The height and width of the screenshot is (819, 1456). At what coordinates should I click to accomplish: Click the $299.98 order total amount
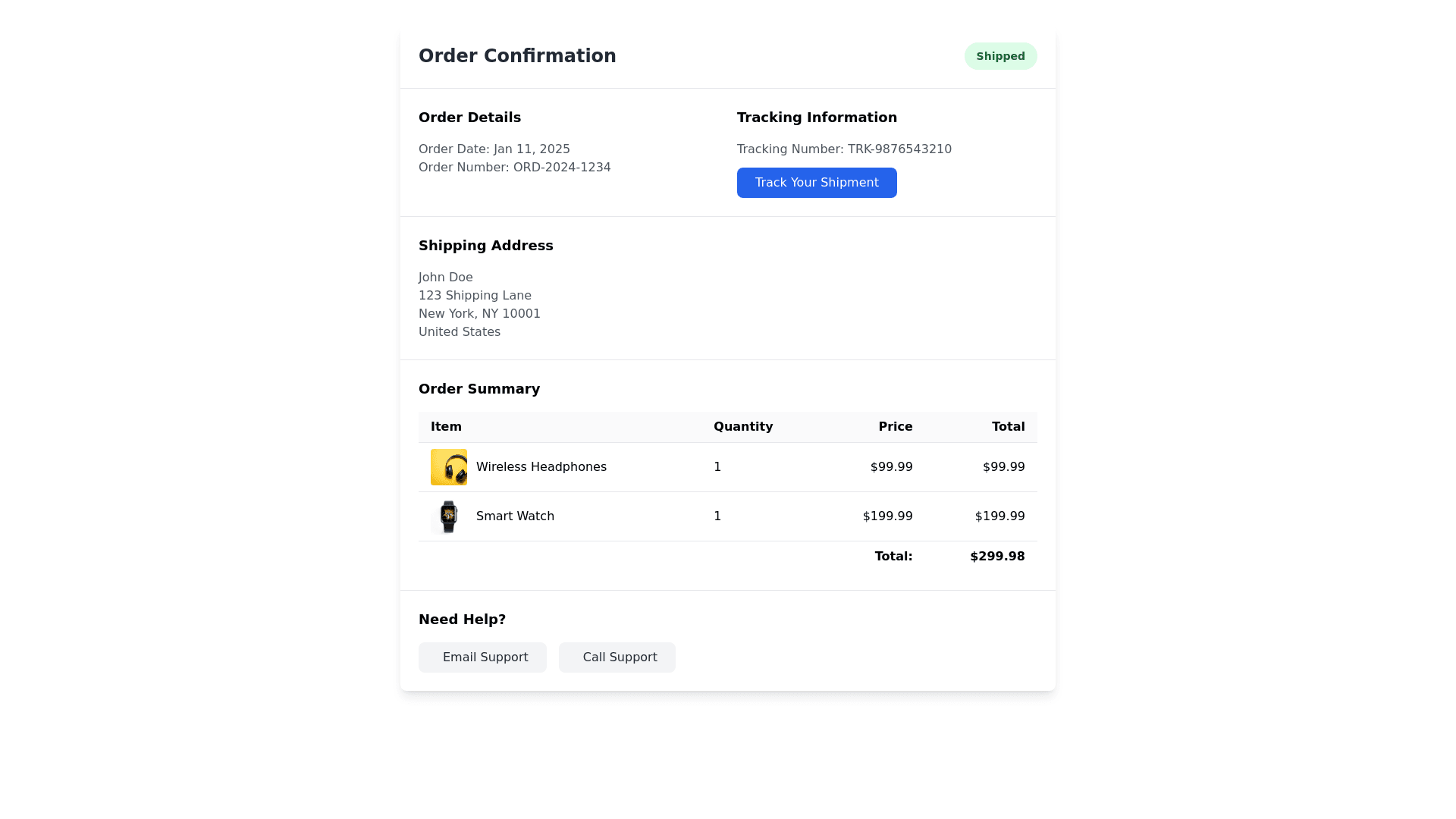pyautogui.click(x=997, y=557)
